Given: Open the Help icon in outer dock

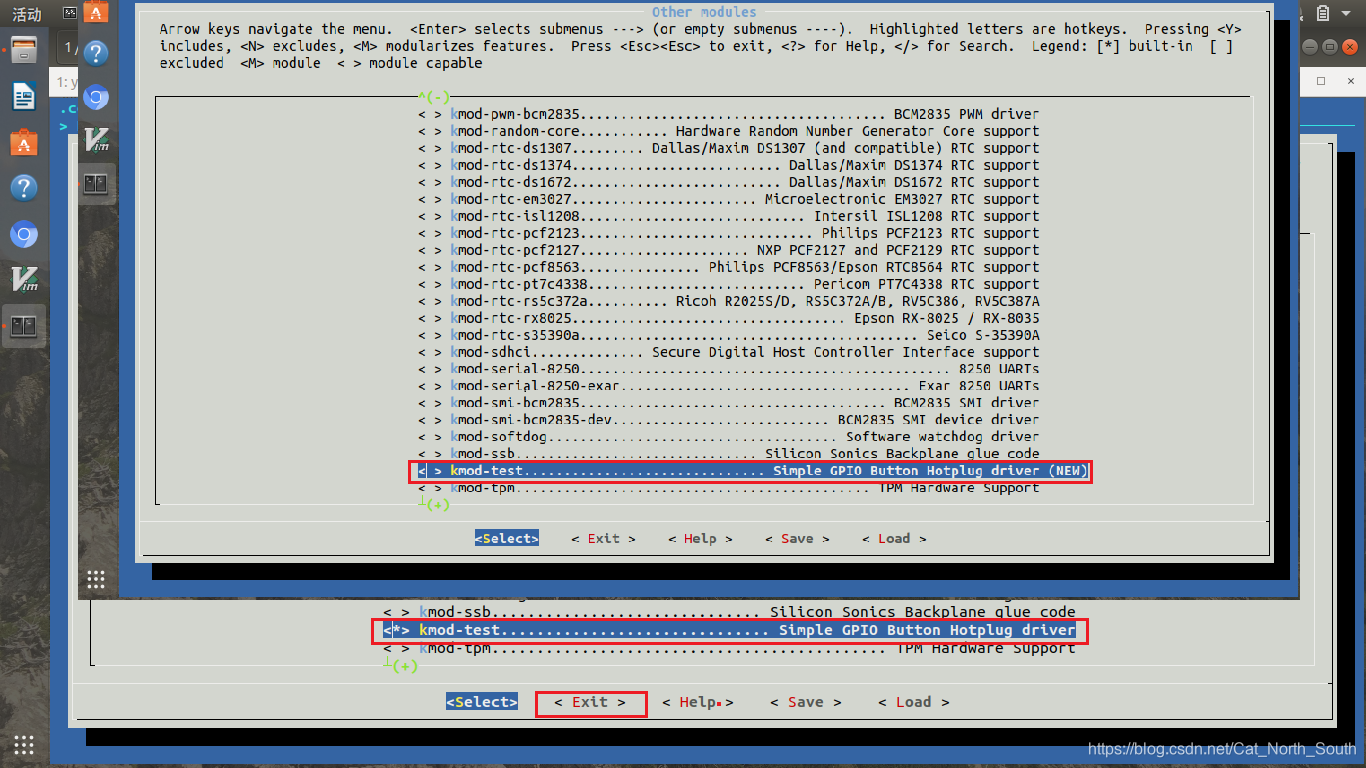Looking at the screenshot, I should [24, 188].
